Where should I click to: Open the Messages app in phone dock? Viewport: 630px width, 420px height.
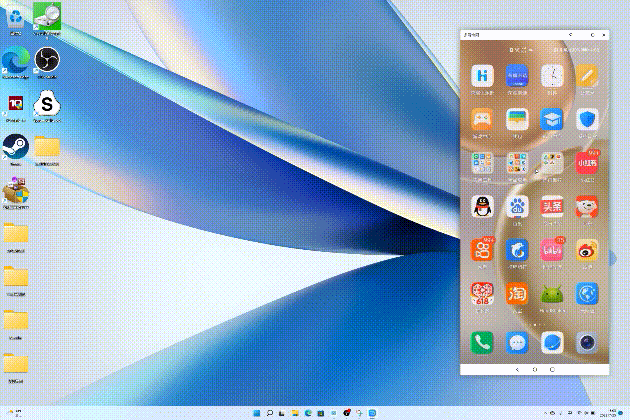click(518, 342)
